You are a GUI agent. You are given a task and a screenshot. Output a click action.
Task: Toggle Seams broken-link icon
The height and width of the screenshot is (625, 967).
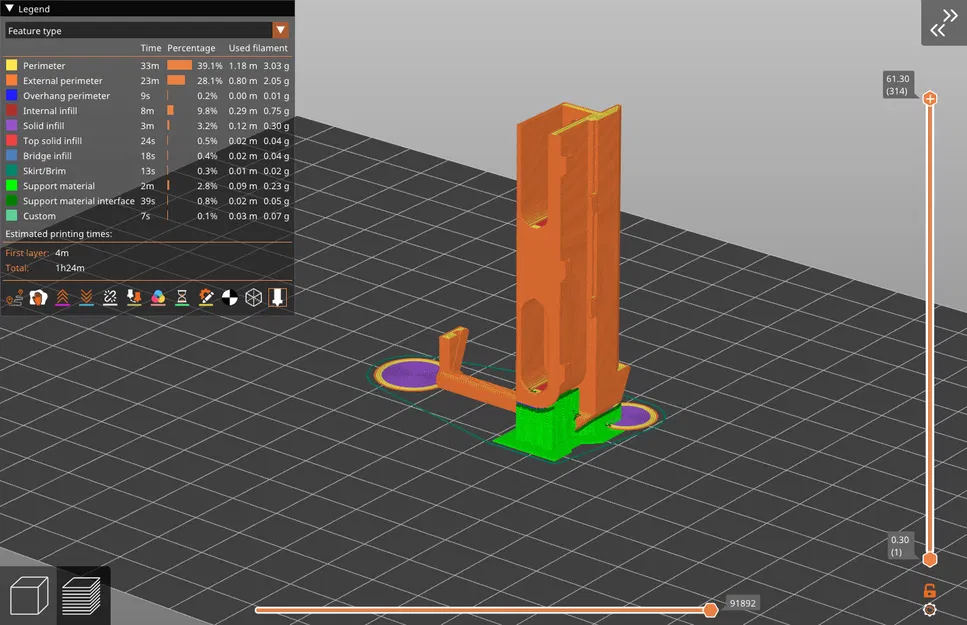coord(110,298)
